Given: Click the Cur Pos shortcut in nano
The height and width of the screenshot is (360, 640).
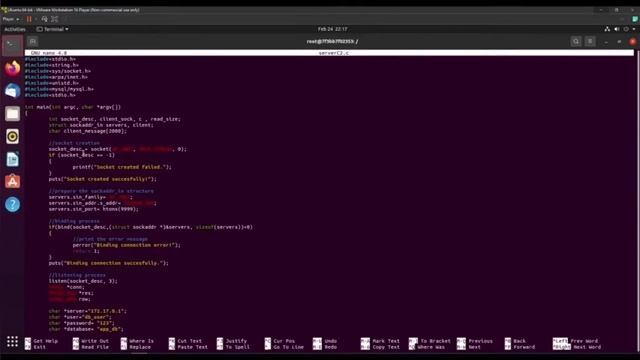Looking at the screenshot, I should 280,341.
